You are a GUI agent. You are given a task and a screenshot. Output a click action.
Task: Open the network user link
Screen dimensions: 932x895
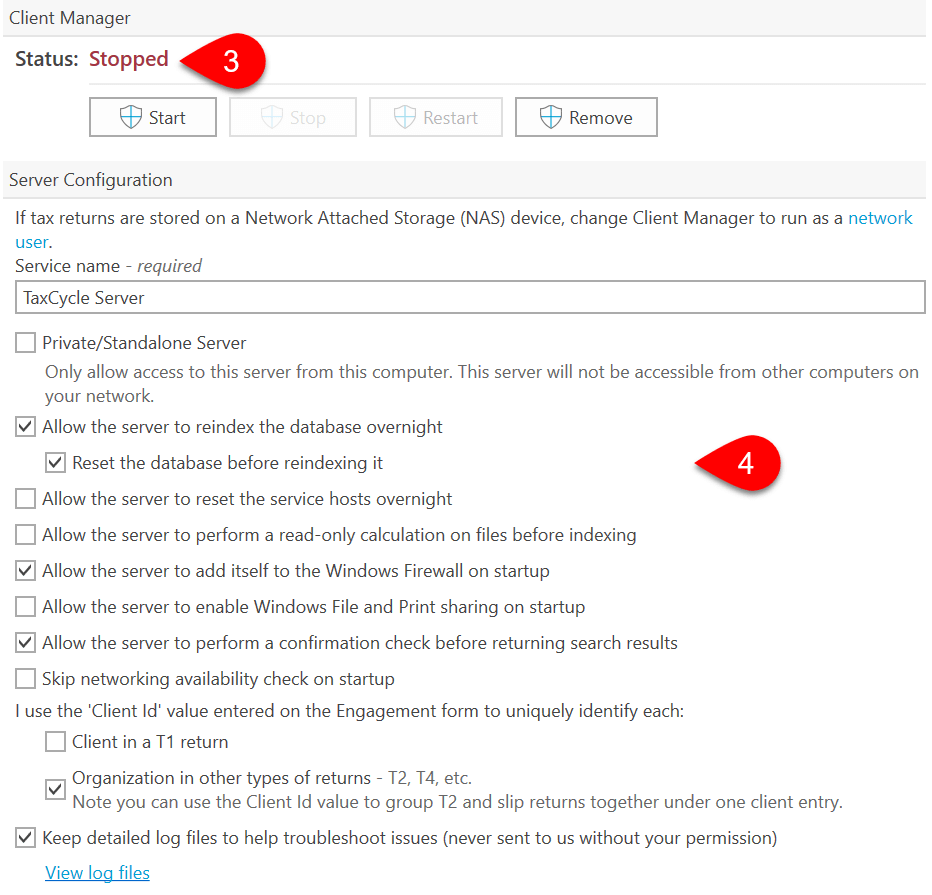[x=880, y=218]
